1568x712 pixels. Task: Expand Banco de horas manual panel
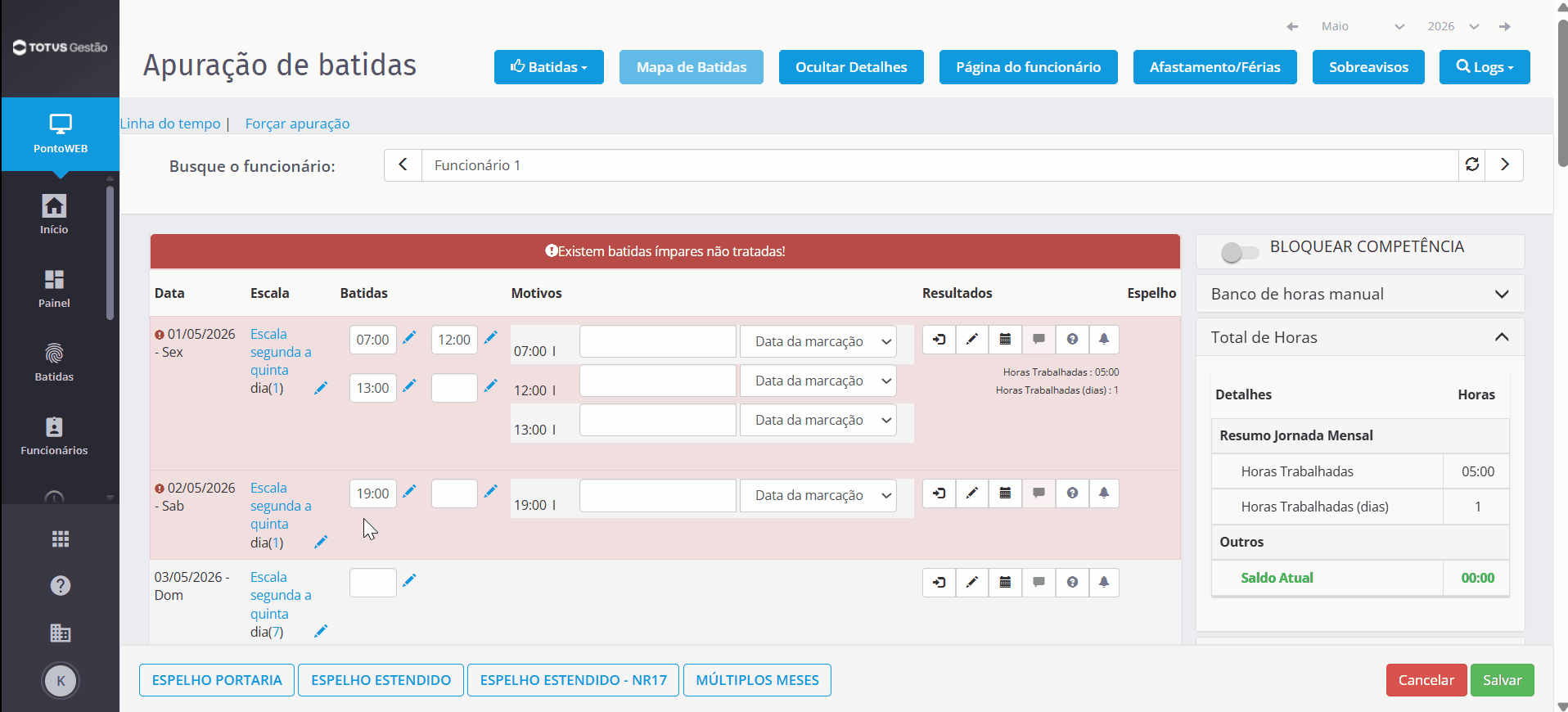pos(1360,294)
